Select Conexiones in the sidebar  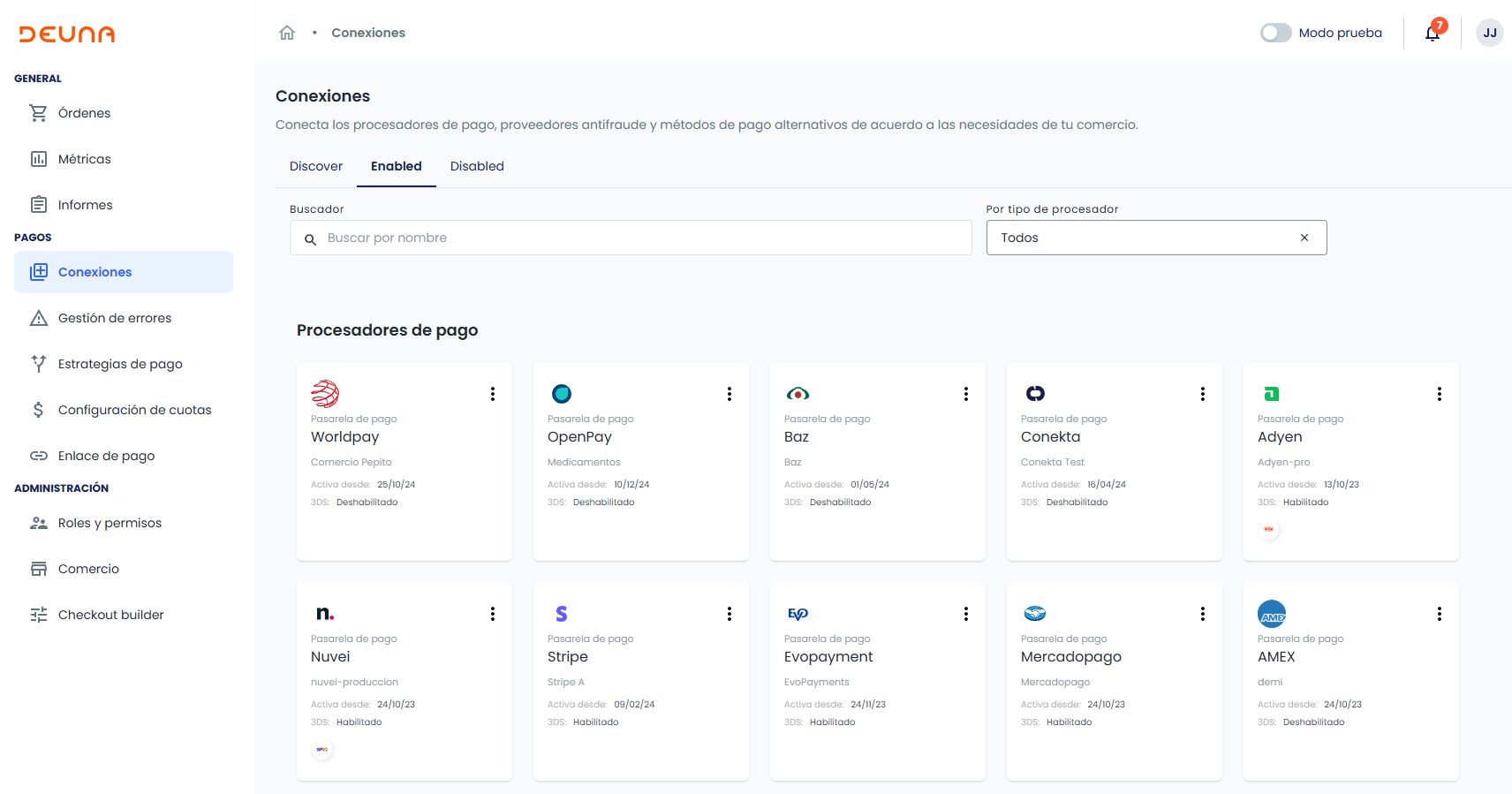(124, 272)
